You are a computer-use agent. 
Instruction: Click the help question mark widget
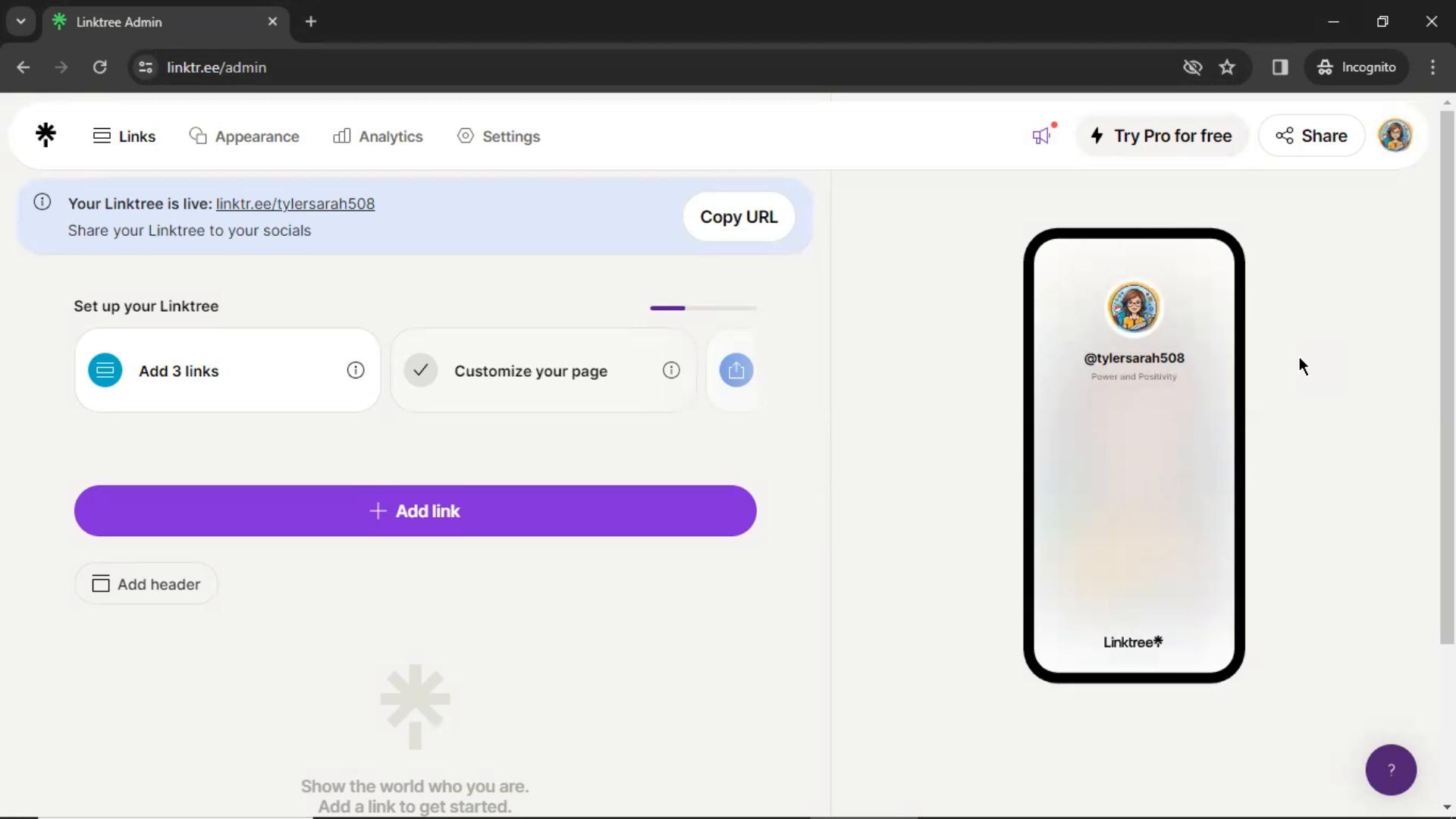coord(1391,769)
